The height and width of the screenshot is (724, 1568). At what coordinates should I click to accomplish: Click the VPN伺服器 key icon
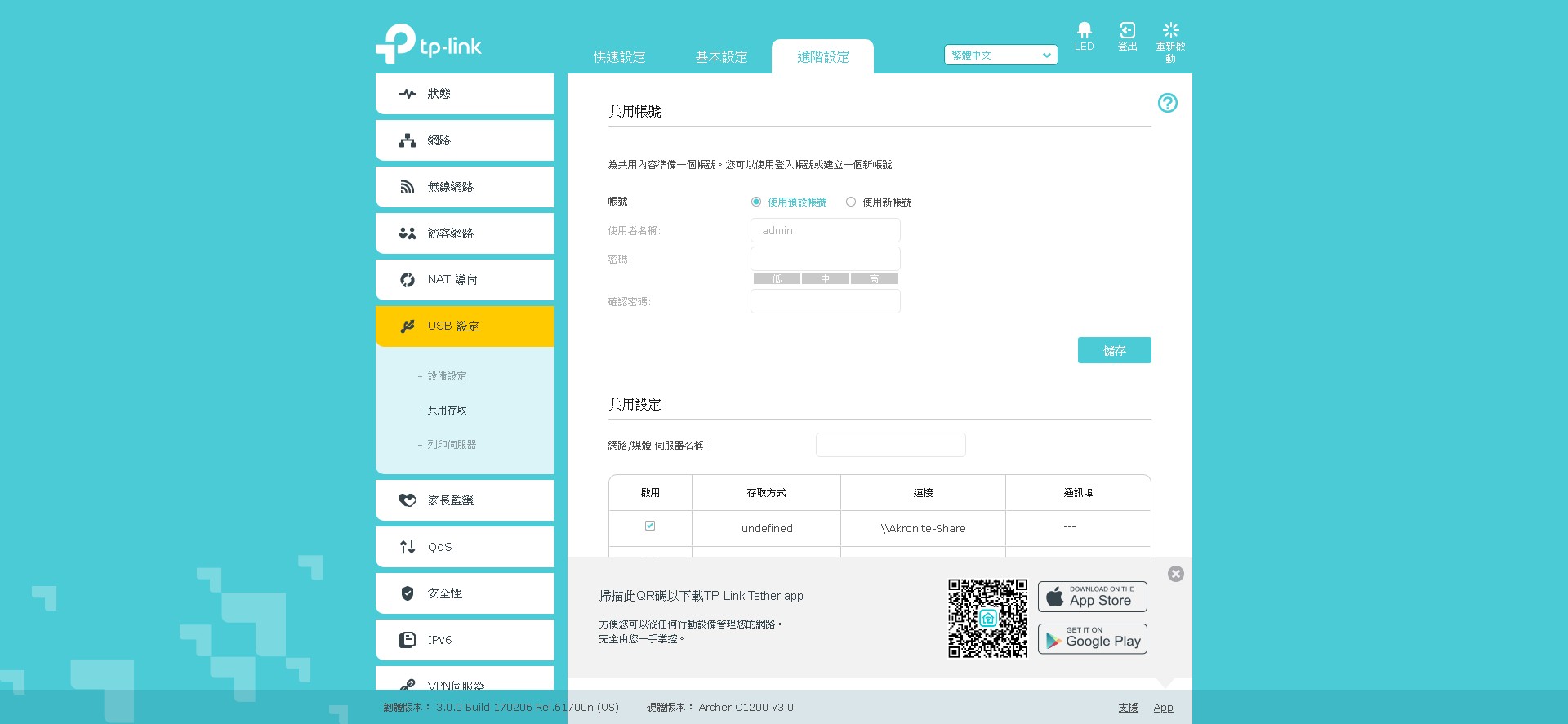click(x=408, y=685)
